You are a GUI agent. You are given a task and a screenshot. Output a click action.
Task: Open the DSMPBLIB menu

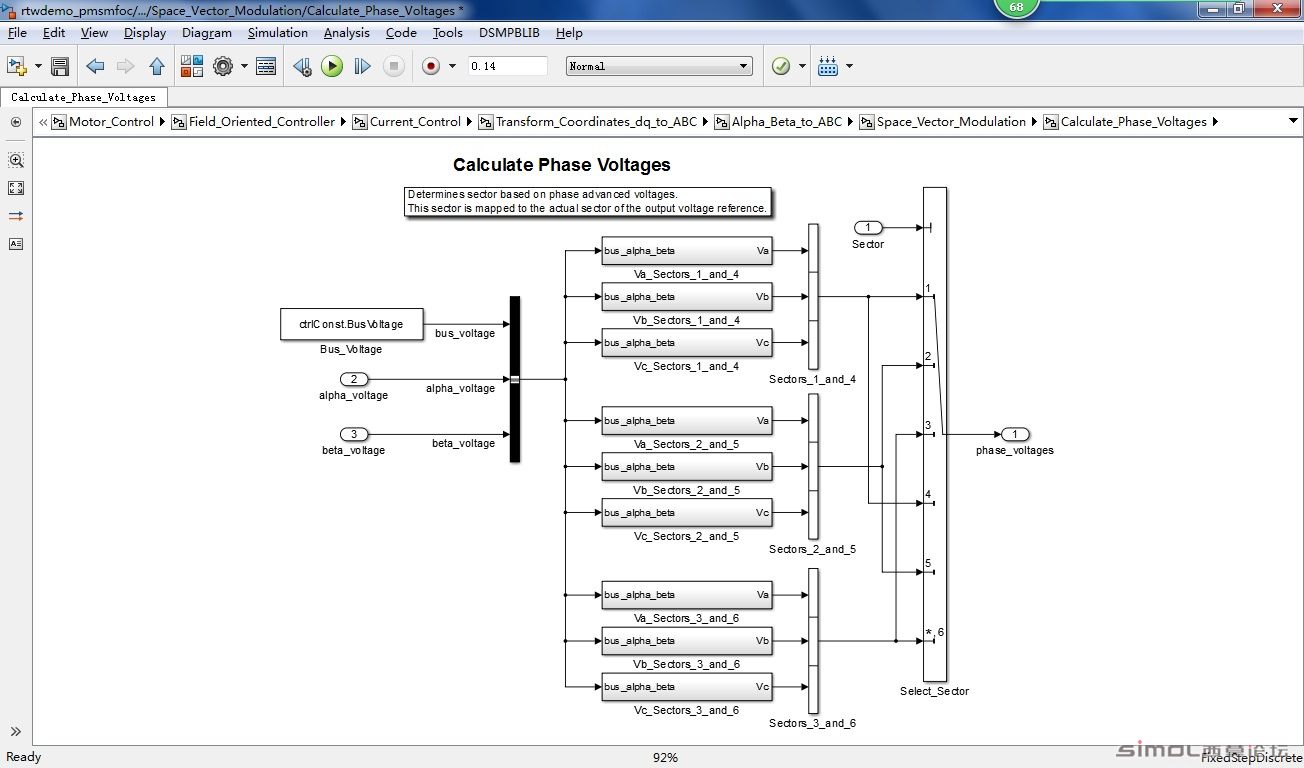tap(509, 33)
